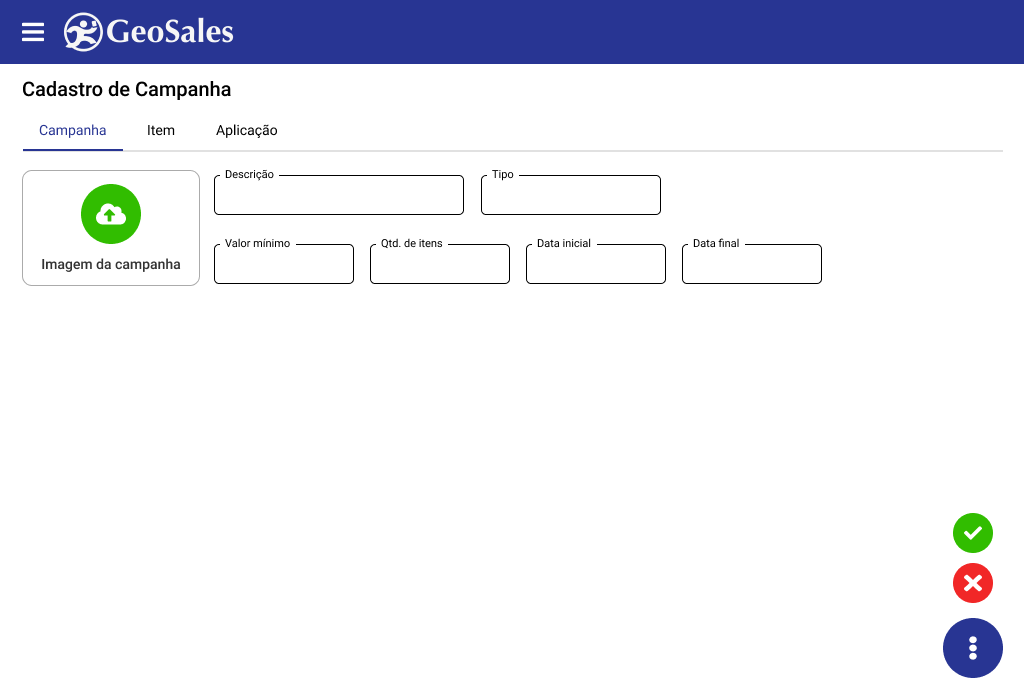Click the Imagem da campanha caption

click(x=111, y=265)
